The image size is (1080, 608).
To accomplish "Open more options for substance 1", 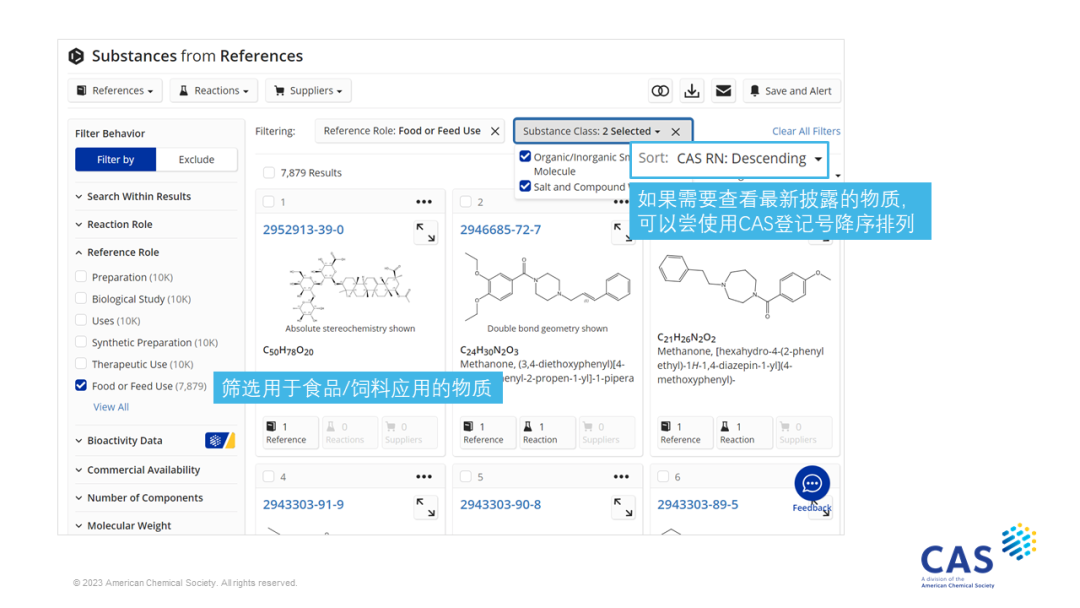I will [x=424, y=202].
